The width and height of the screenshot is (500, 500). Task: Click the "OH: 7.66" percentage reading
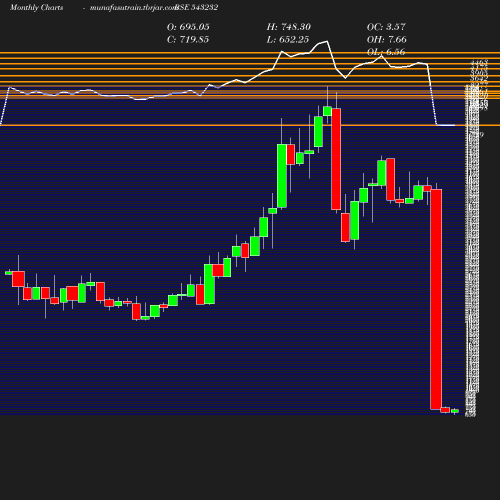[x=387, y=39]
